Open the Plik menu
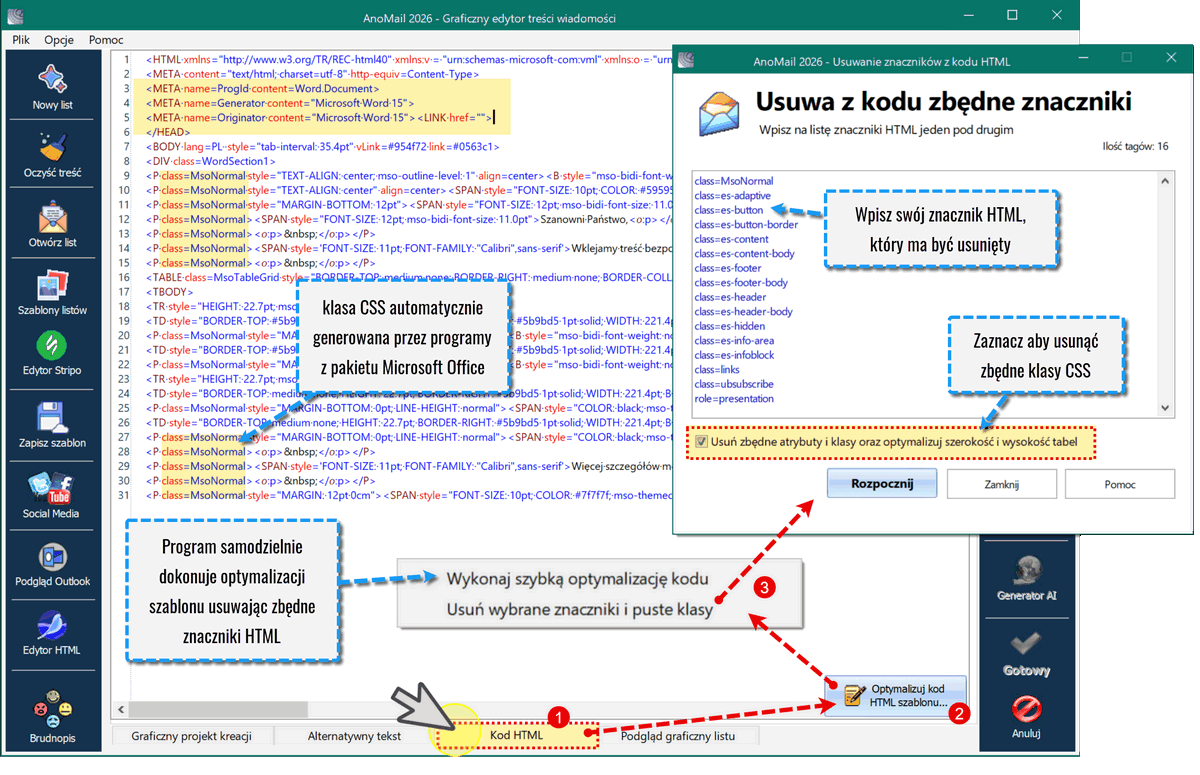Viewport: 1200px width, 775px height. 20,40
